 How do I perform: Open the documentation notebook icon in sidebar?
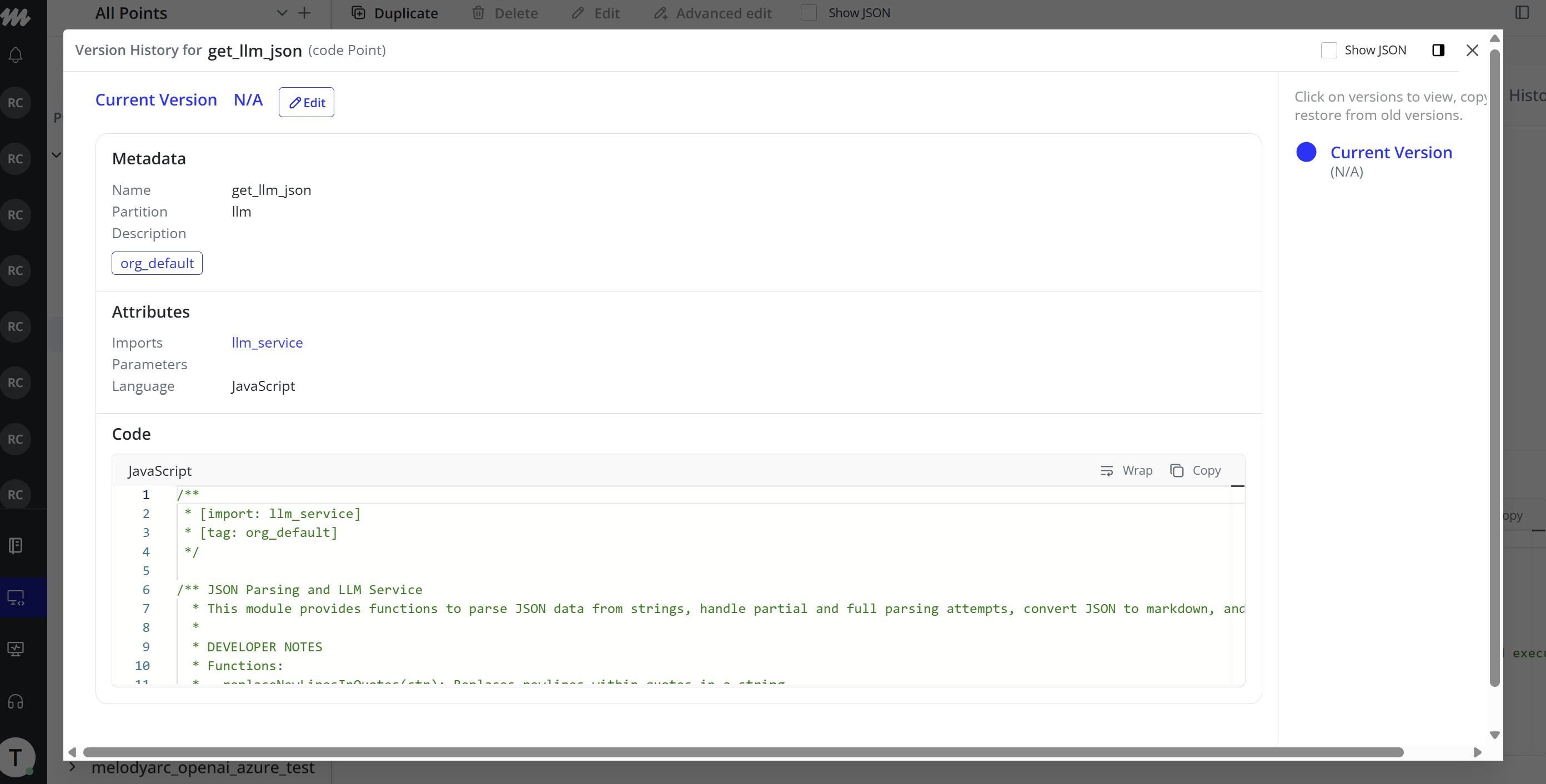pyautogui.click(x=15, y=545)
